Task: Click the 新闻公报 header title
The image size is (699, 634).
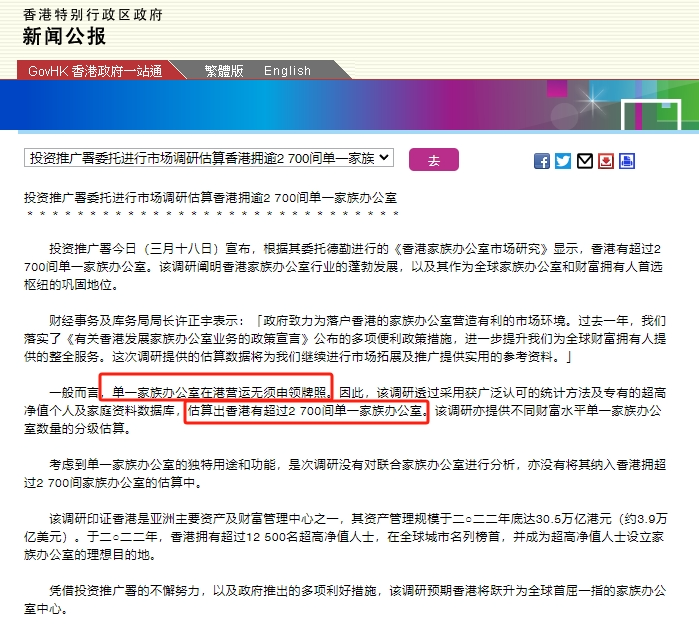Action: click(64, 36)
